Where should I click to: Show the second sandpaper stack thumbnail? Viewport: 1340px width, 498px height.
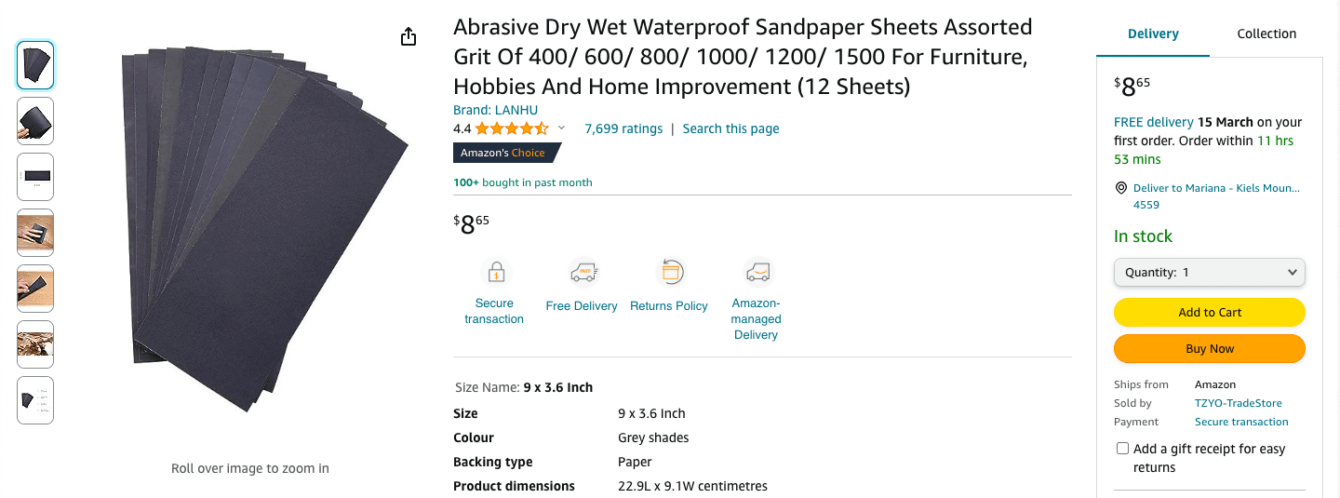(36, 121)
